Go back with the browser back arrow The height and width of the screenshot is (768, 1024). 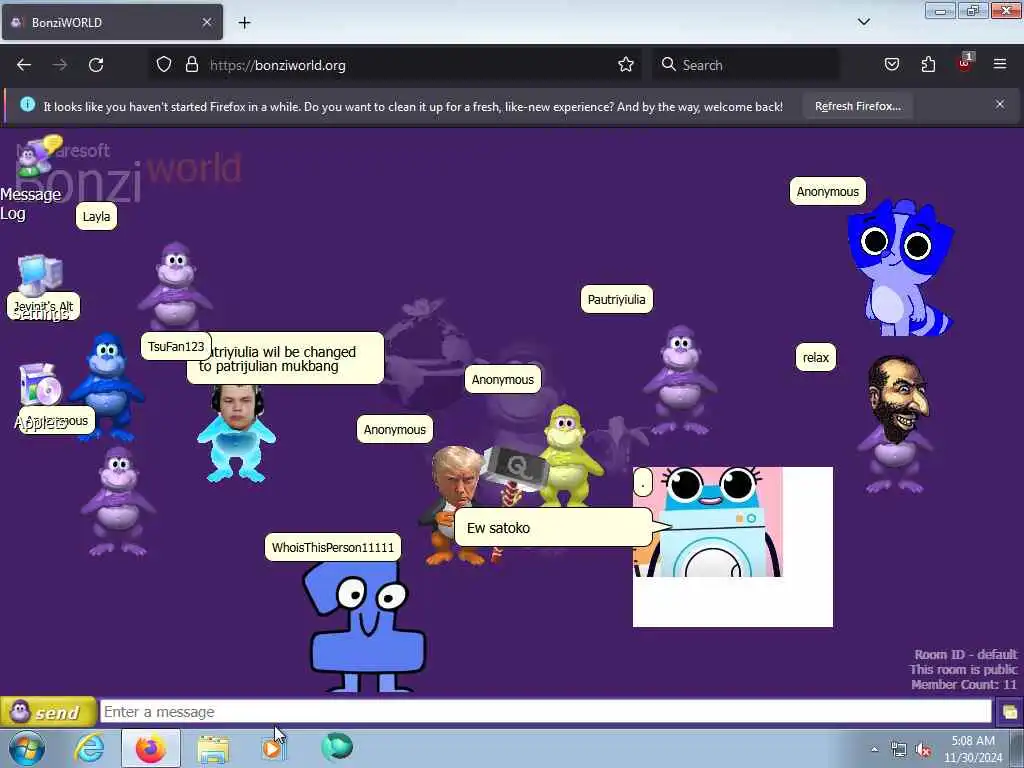click(x=24, y=65)
